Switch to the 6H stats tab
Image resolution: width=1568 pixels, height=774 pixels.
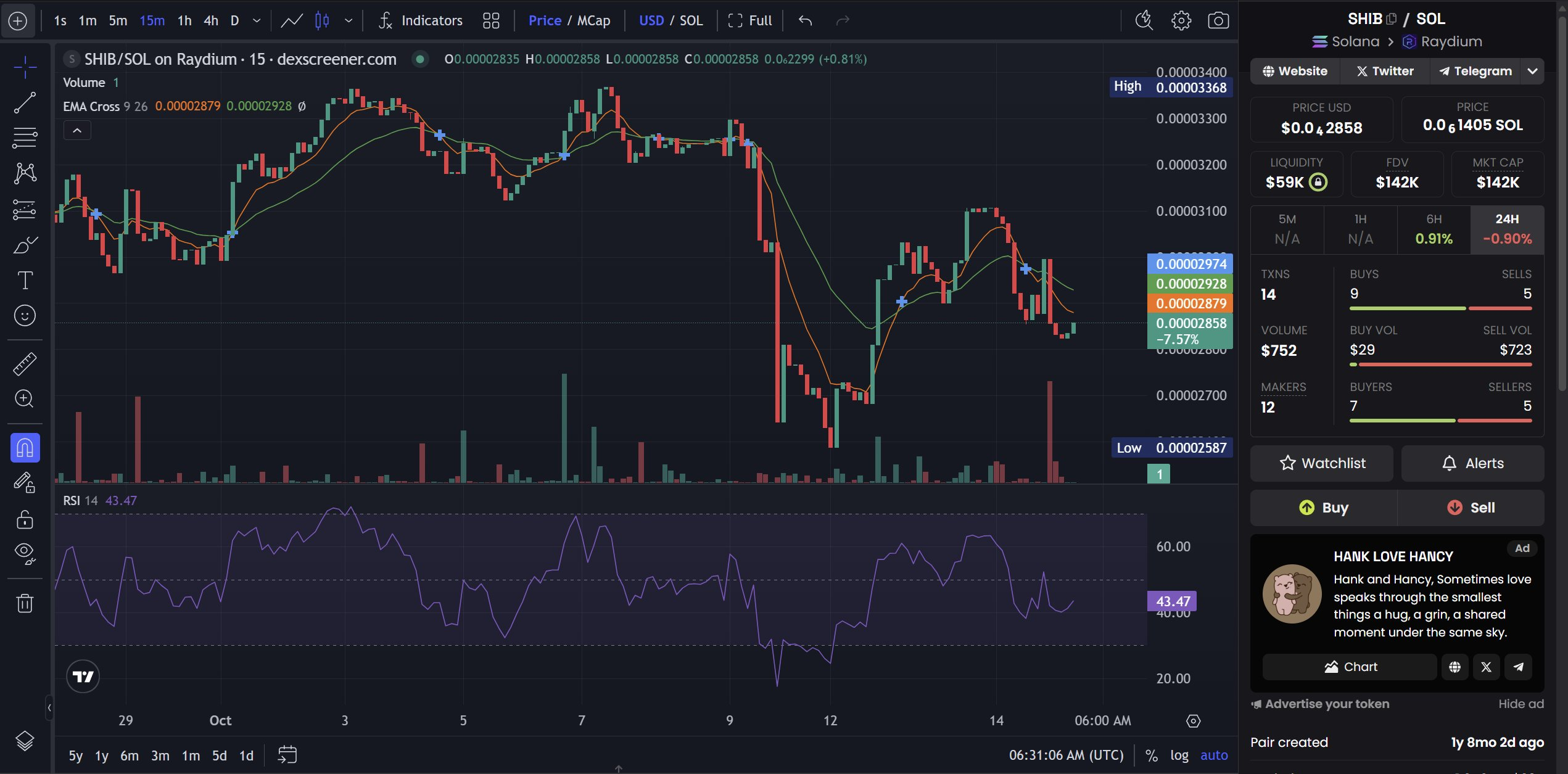[x=1433, y=229]
